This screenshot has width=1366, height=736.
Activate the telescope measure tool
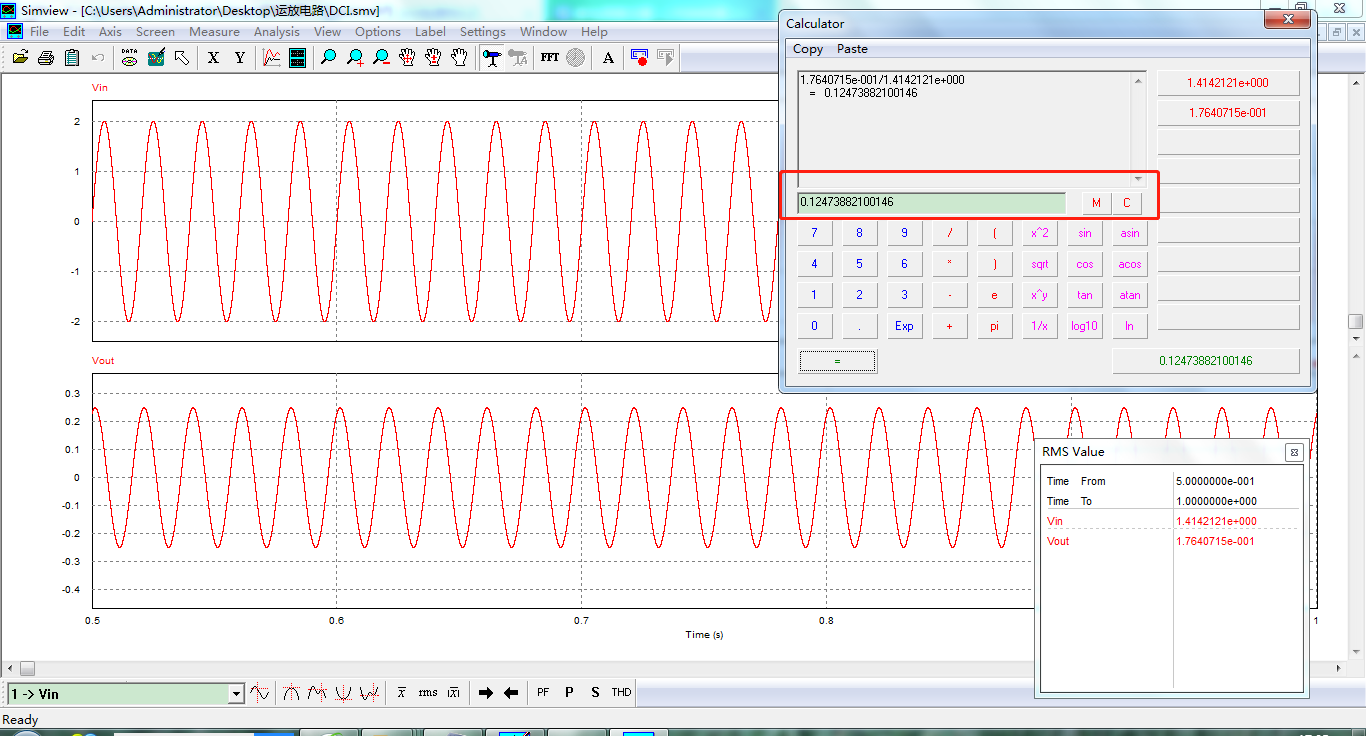tap(491, 58)
